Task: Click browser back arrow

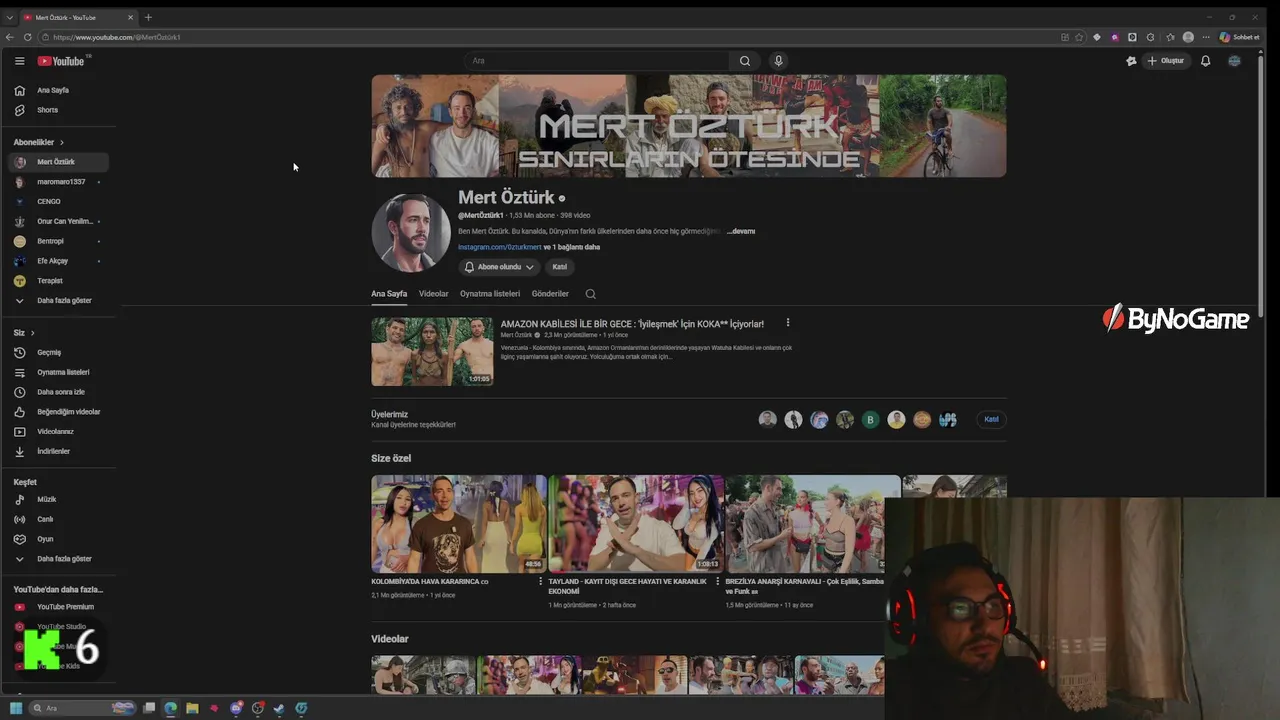Action: pyautogui.click(x=10, y=37)
